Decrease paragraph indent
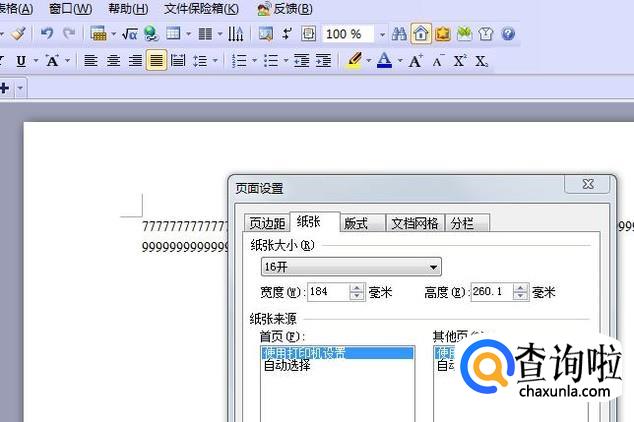 tap(302, 61)
